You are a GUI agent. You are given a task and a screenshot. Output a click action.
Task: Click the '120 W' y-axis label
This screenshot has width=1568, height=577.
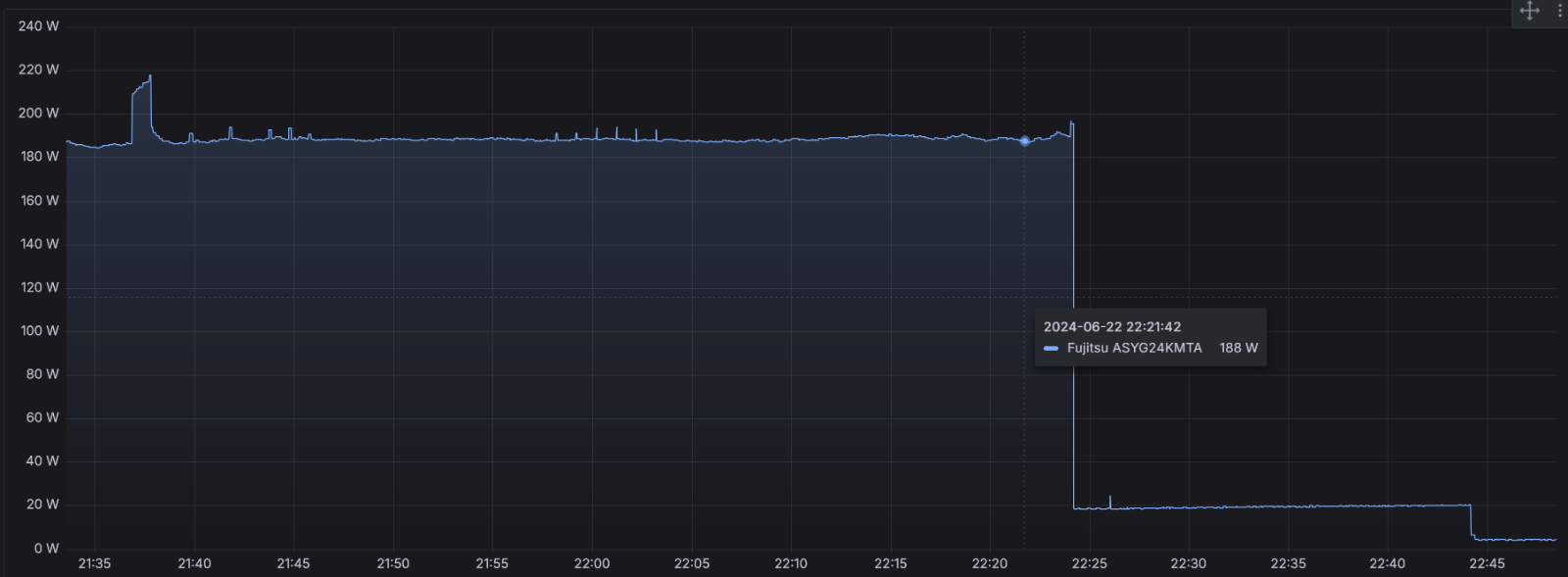tap(39, 287)
